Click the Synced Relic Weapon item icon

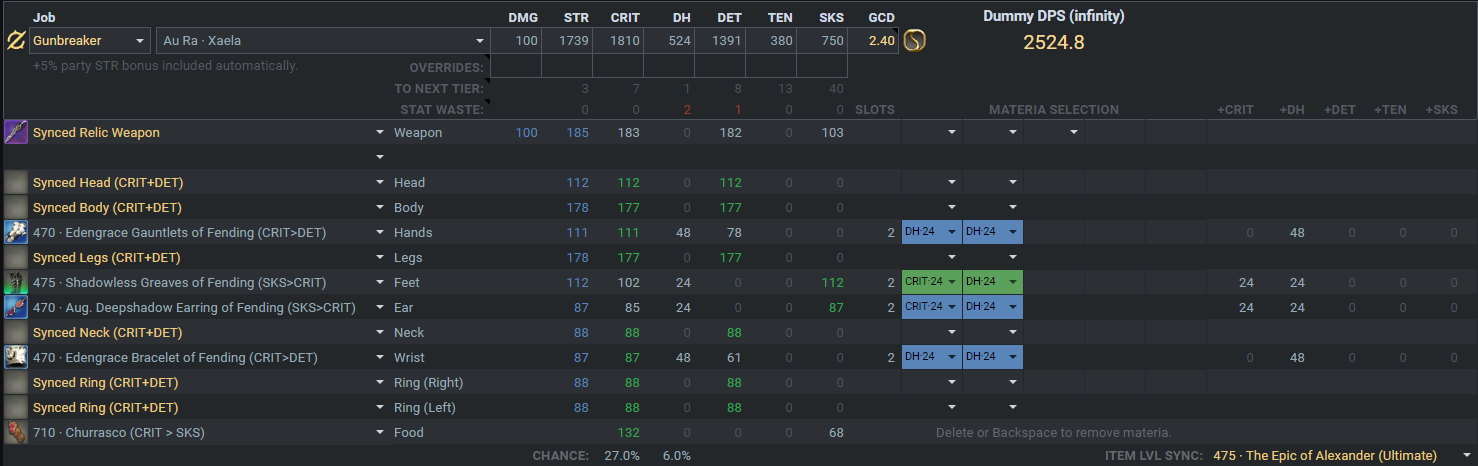15,132
